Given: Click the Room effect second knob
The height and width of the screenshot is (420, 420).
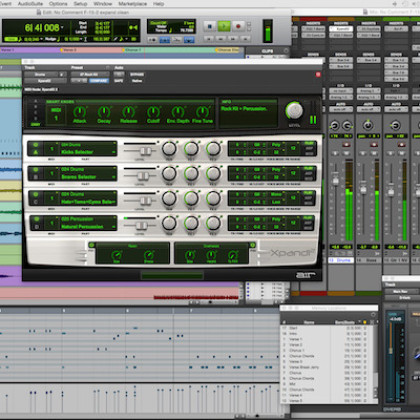Looking at the screenshot, I should tap(149, 255).
